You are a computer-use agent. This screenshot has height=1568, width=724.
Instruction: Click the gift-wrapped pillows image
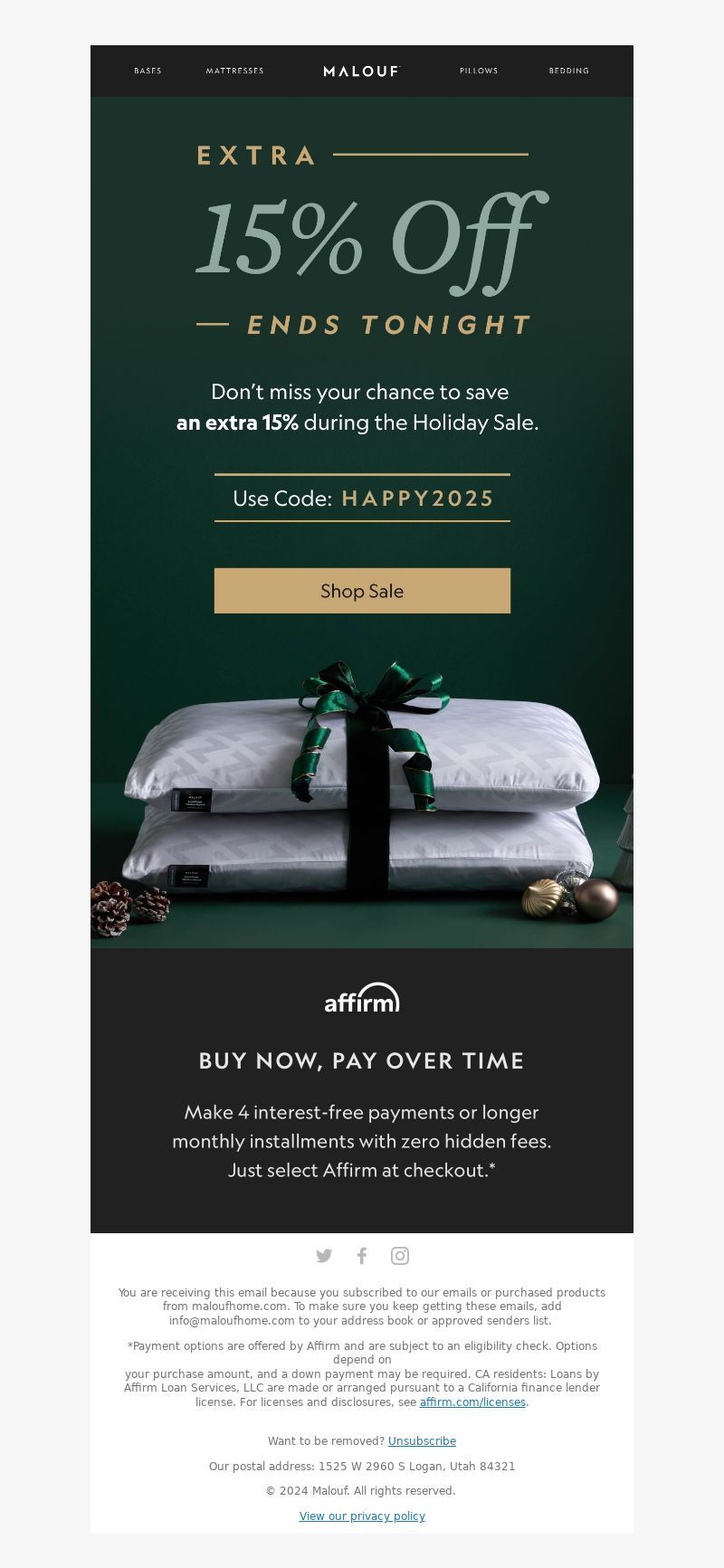362,796
